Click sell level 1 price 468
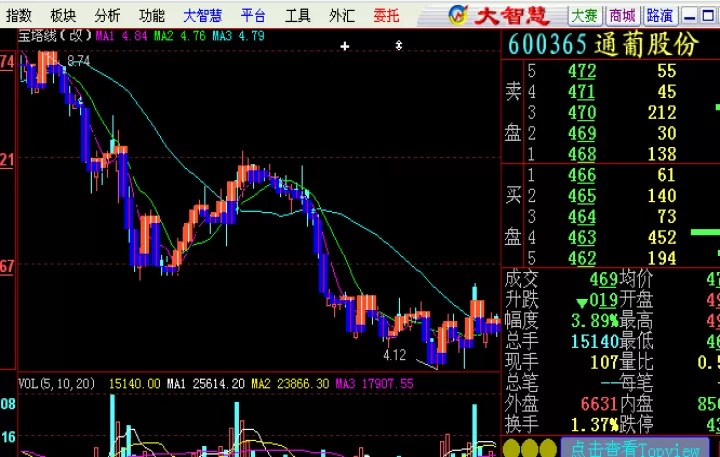The height and width of the screenshot is (457, 720). click(x=582, y=154)
